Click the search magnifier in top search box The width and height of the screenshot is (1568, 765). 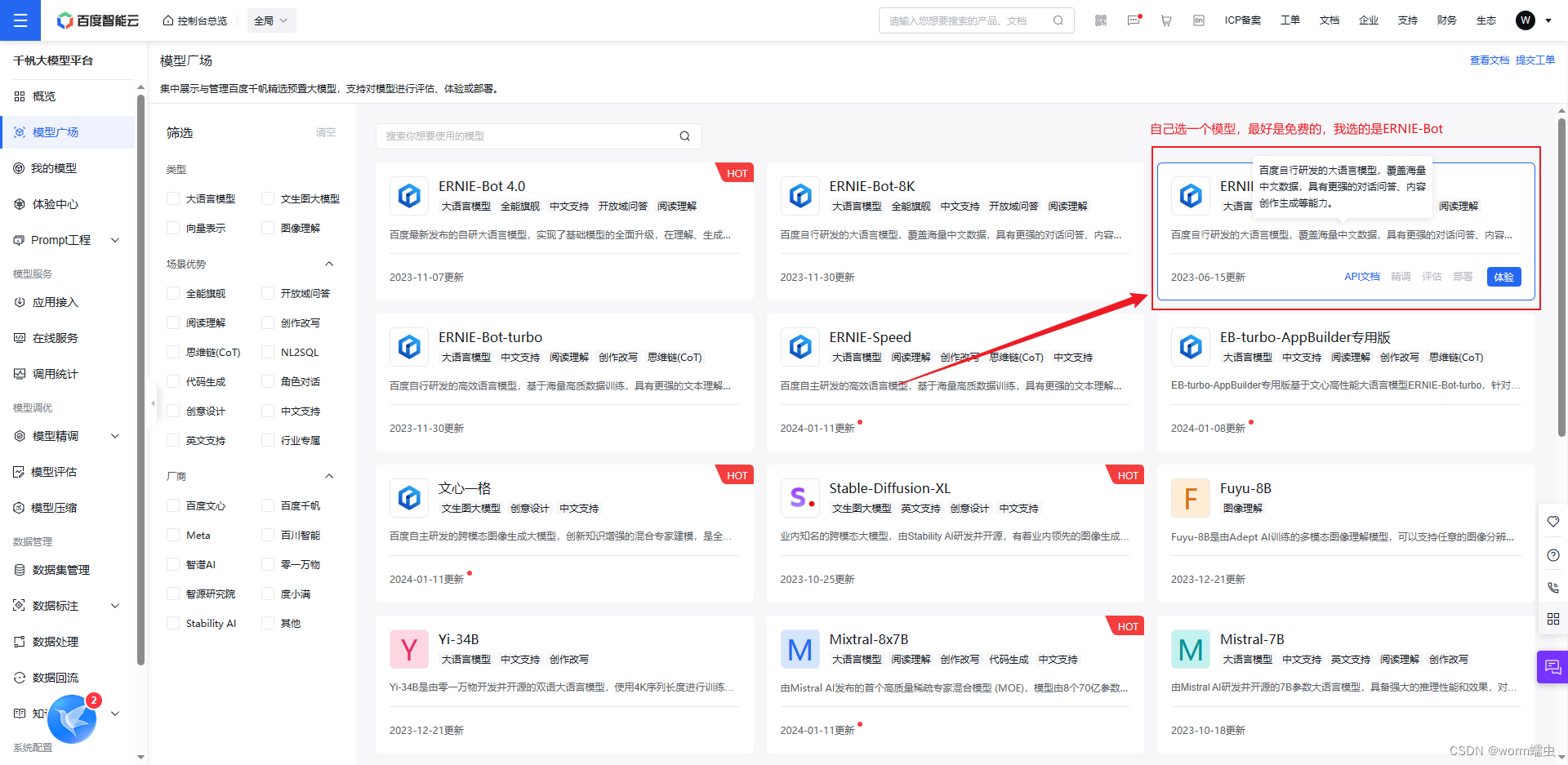[1058, 20]
